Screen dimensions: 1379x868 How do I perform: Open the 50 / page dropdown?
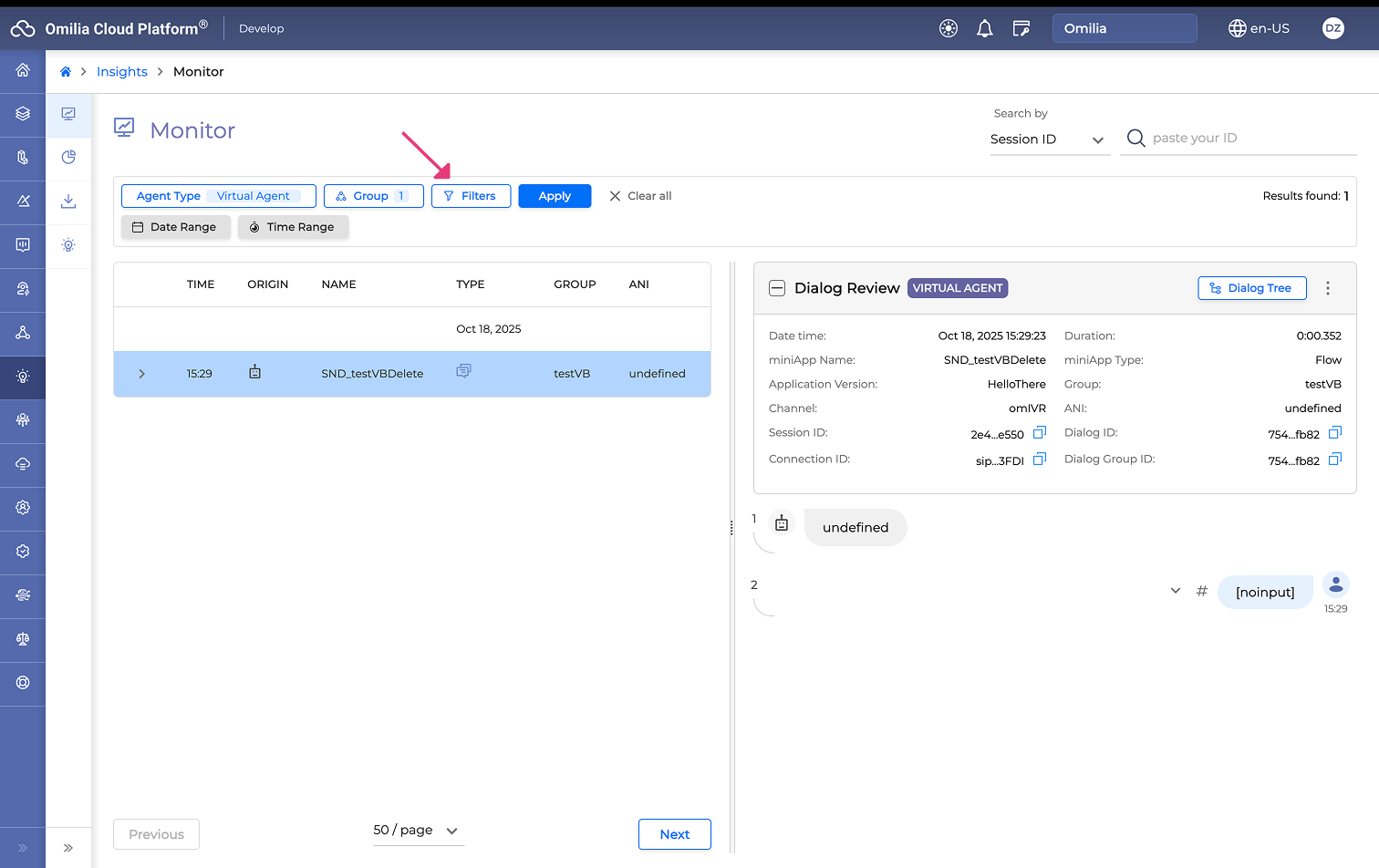click(418, 831)
